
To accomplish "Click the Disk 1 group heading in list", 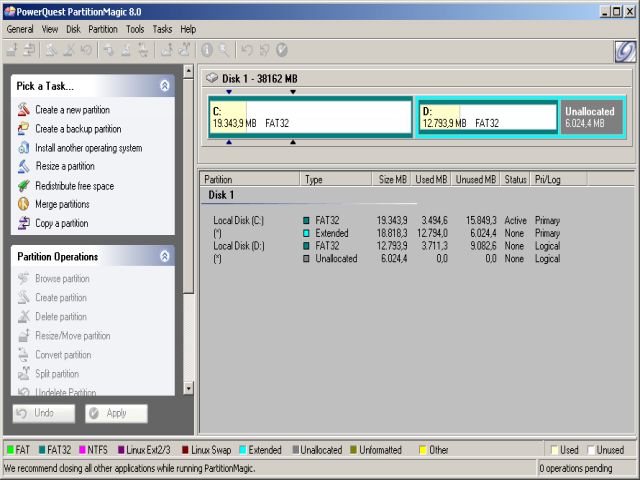I will (221, 195).
